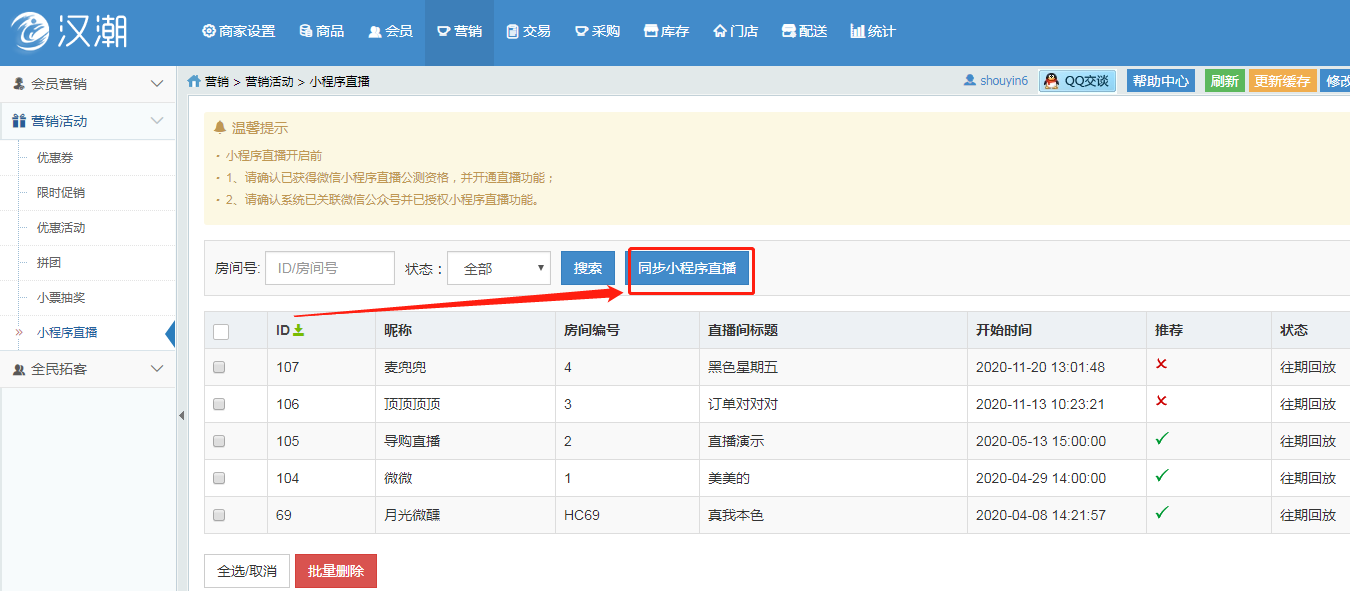Click the green ID sort arrow icon
The image size is (1350, 591).
tap(298, 330)
